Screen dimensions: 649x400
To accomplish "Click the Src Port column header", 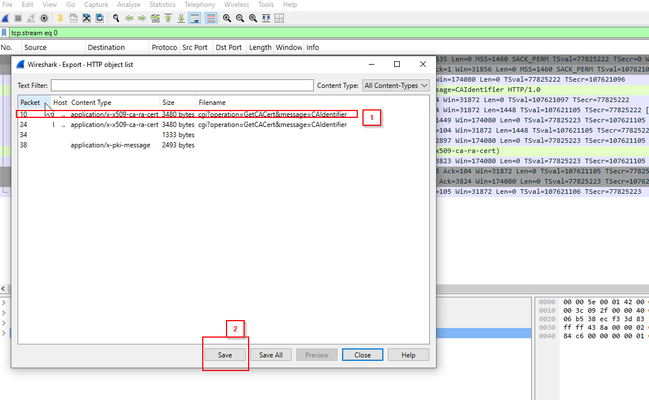I will coord(197,47).
